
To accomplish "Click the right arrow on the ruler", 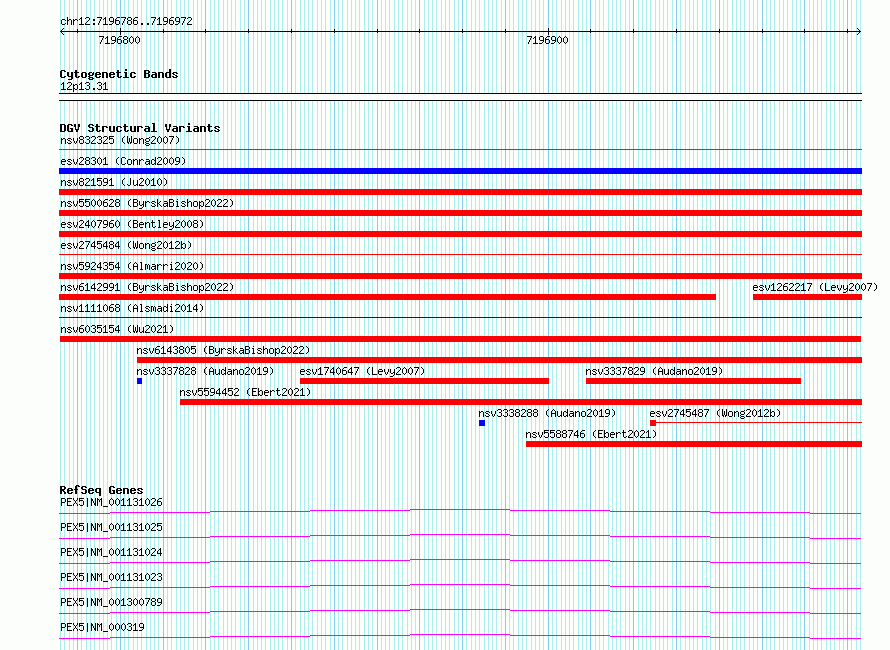I will 858,32.
